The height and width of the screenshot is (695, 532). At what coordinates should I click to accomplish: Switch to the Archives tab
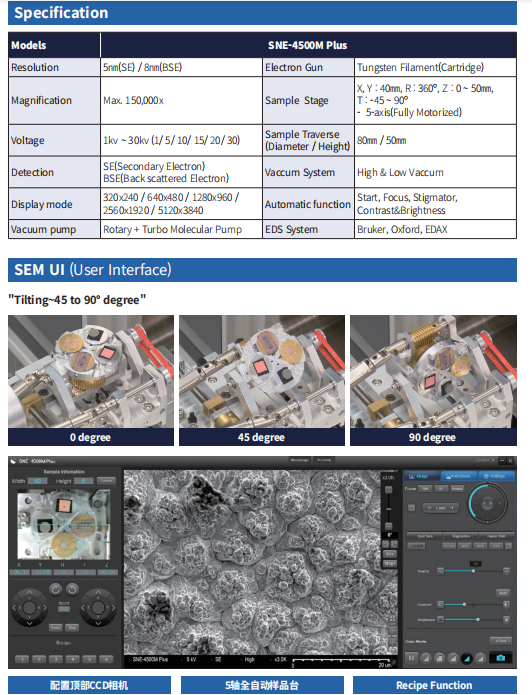tap(459, 476)
